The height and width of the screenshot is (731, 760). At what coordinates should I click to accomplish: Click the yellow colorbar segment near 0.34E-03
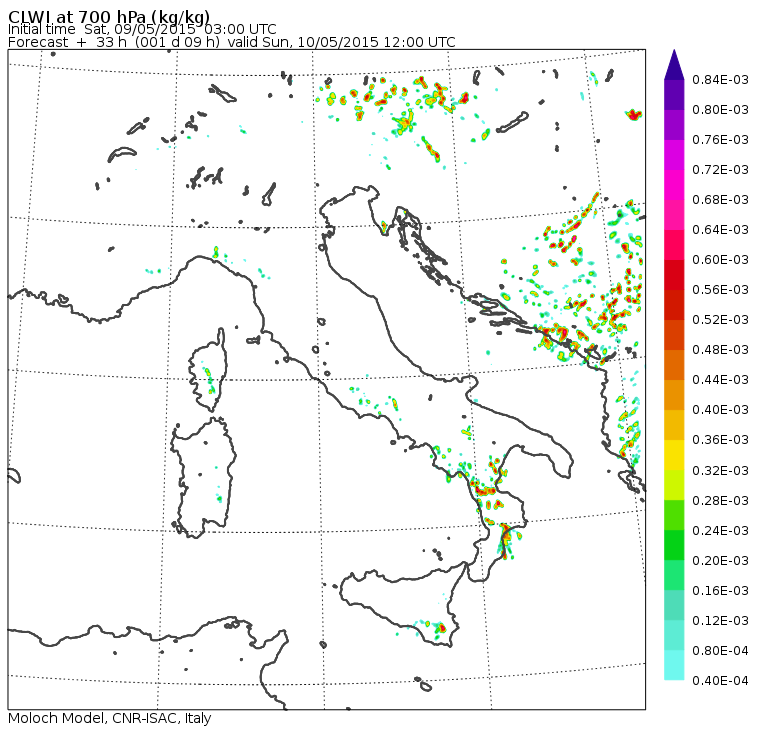[x=674, y=455]
